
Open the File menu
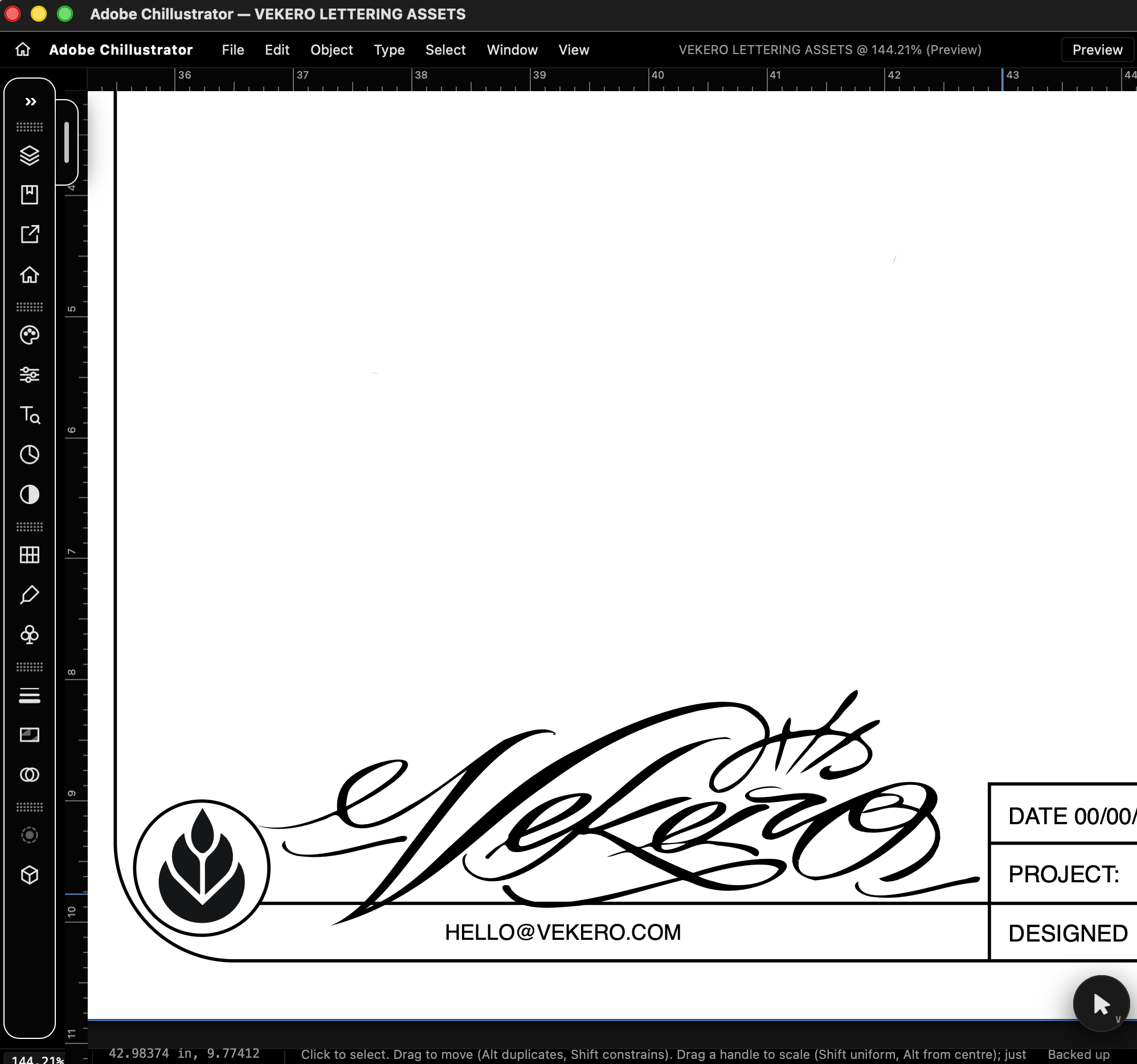tap(233, 50)
